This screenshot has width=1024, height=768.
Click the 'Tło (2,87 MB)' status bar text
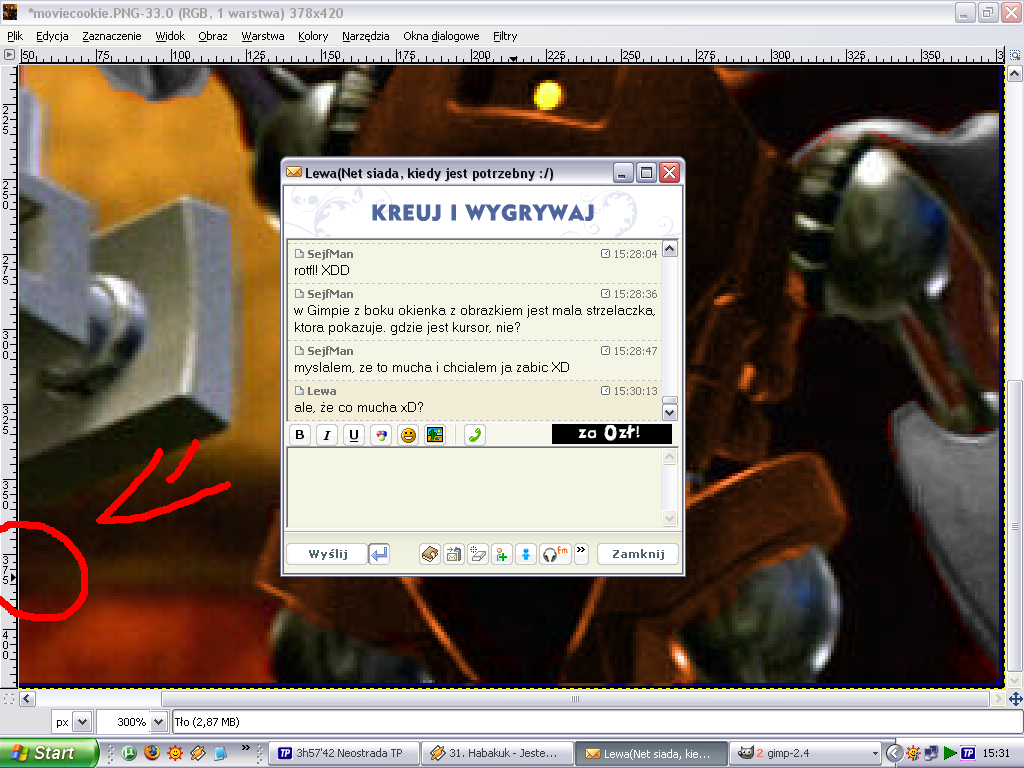207,722
